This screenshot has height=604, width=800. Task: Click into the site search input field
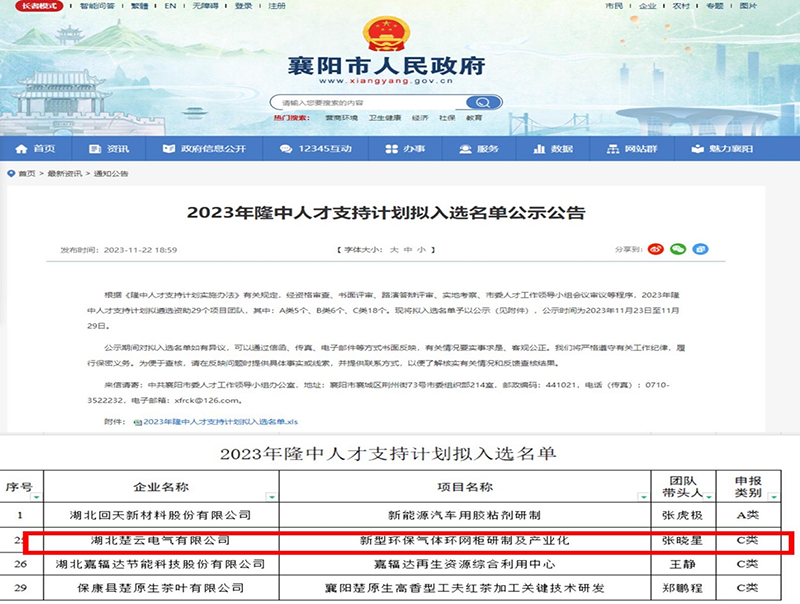pyautogui.click(x=370, y=102)
